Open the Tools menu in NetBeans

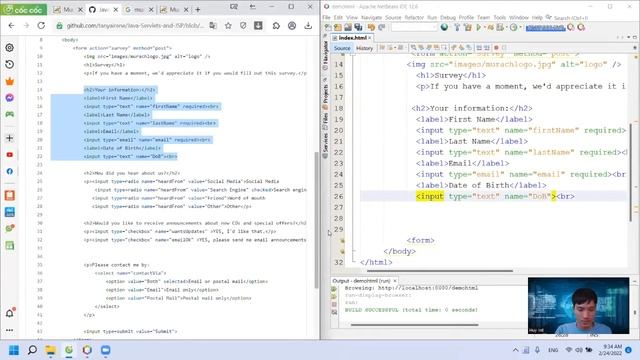[500, 18]
